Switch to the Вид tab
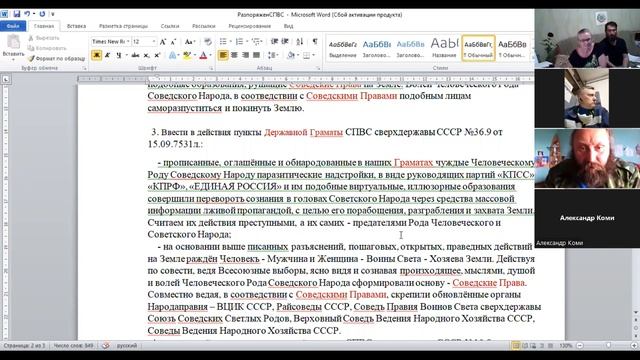The width and height of the screenshot is (640, 360). tap(288, 26)
